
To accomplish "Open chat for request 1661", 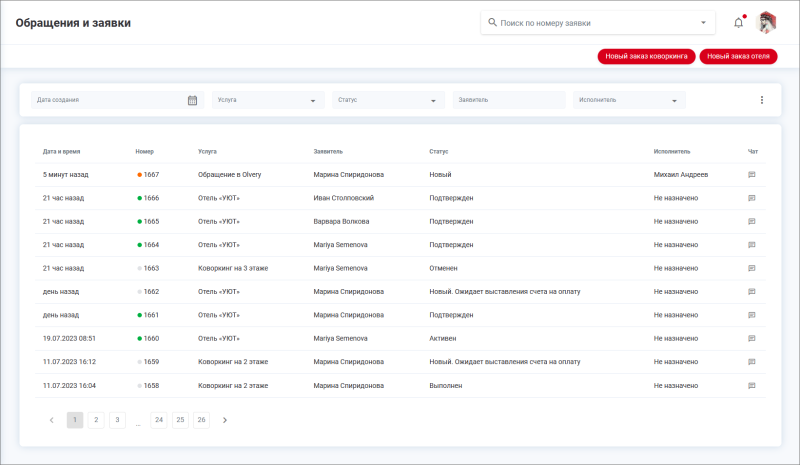I will tap(752, 315).
